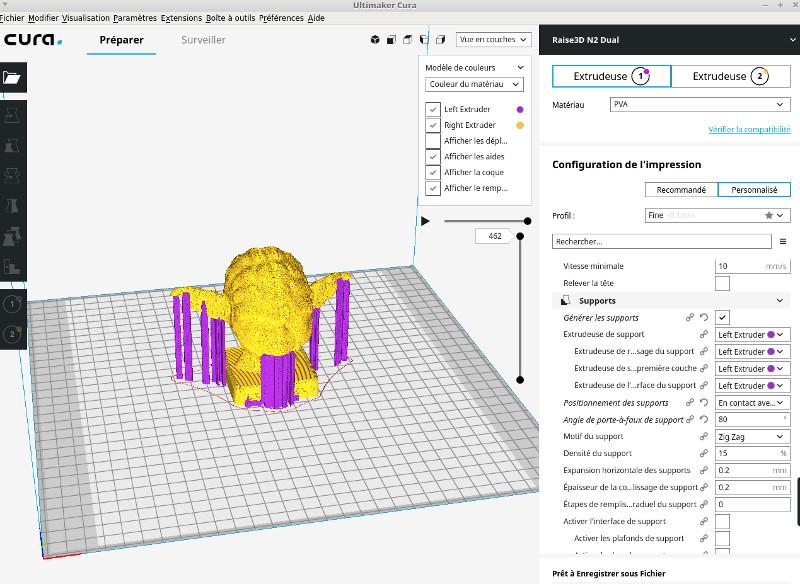Screen dimensions: 800x584
Task: Open settings visibility hamburger menu
Action: click(x=783, y=241)
